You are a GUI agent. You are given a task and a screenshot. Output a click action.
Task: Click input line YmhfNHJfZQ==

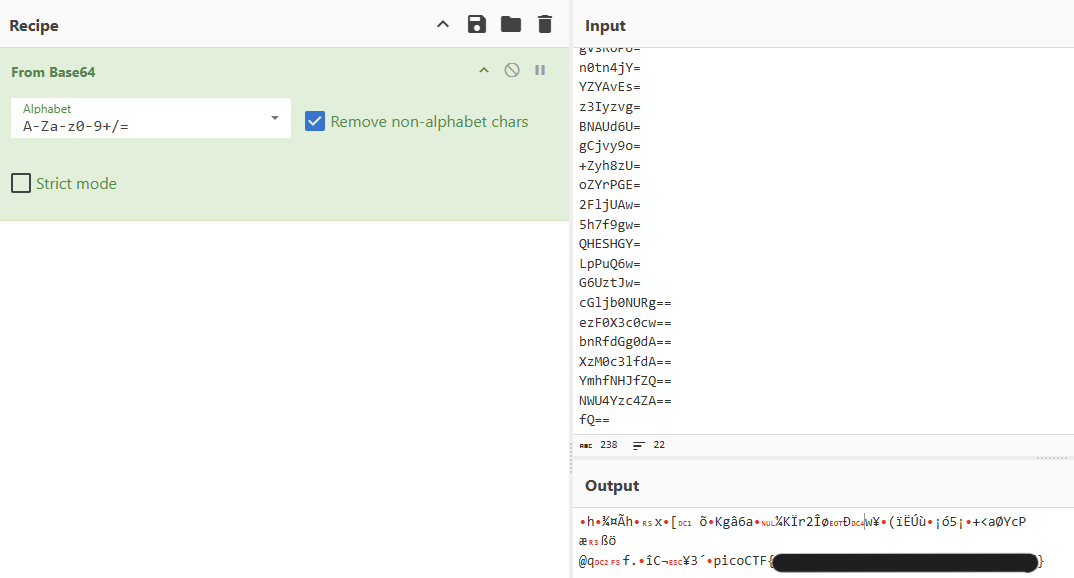point(625,381)
